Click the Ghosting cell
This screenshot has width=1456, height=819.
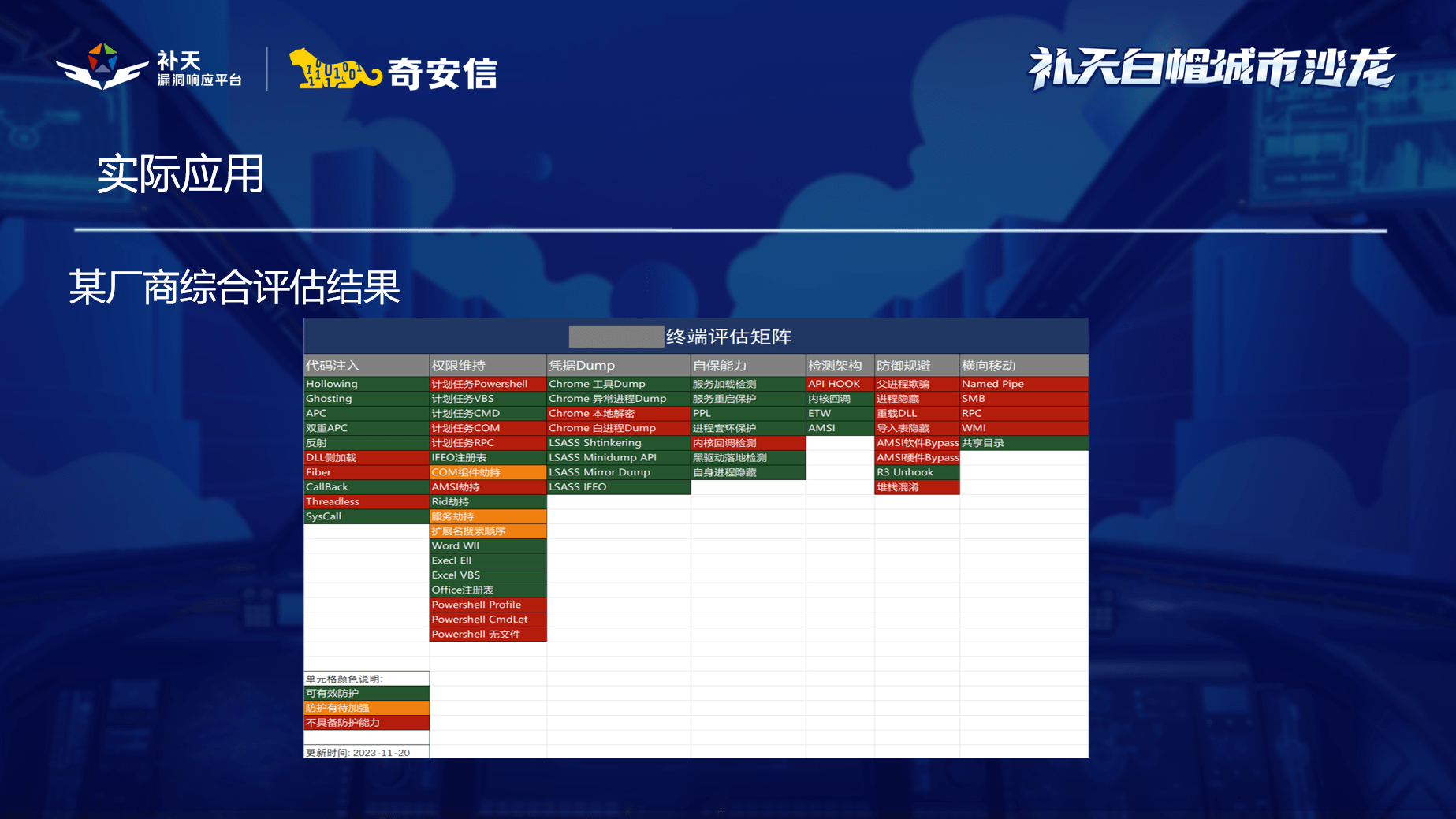click(x=367, y=399)
